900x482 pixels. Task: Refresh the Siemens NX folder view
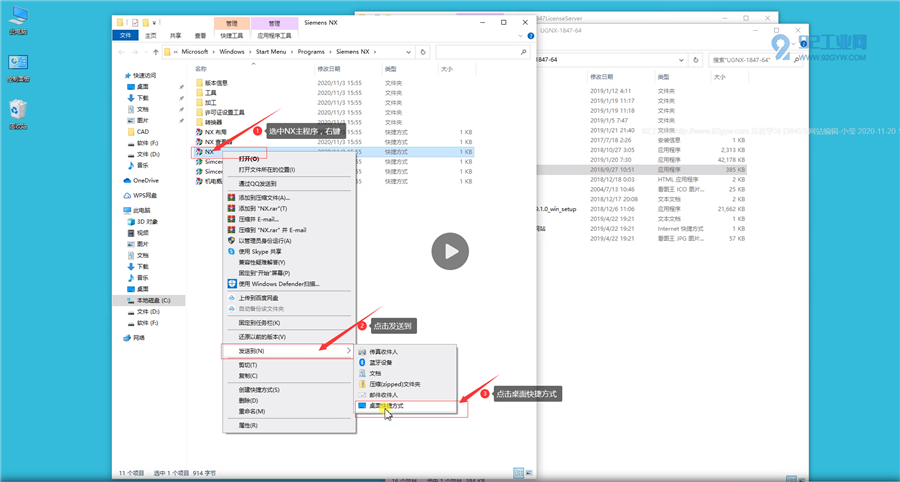click(x=423, y=52)
